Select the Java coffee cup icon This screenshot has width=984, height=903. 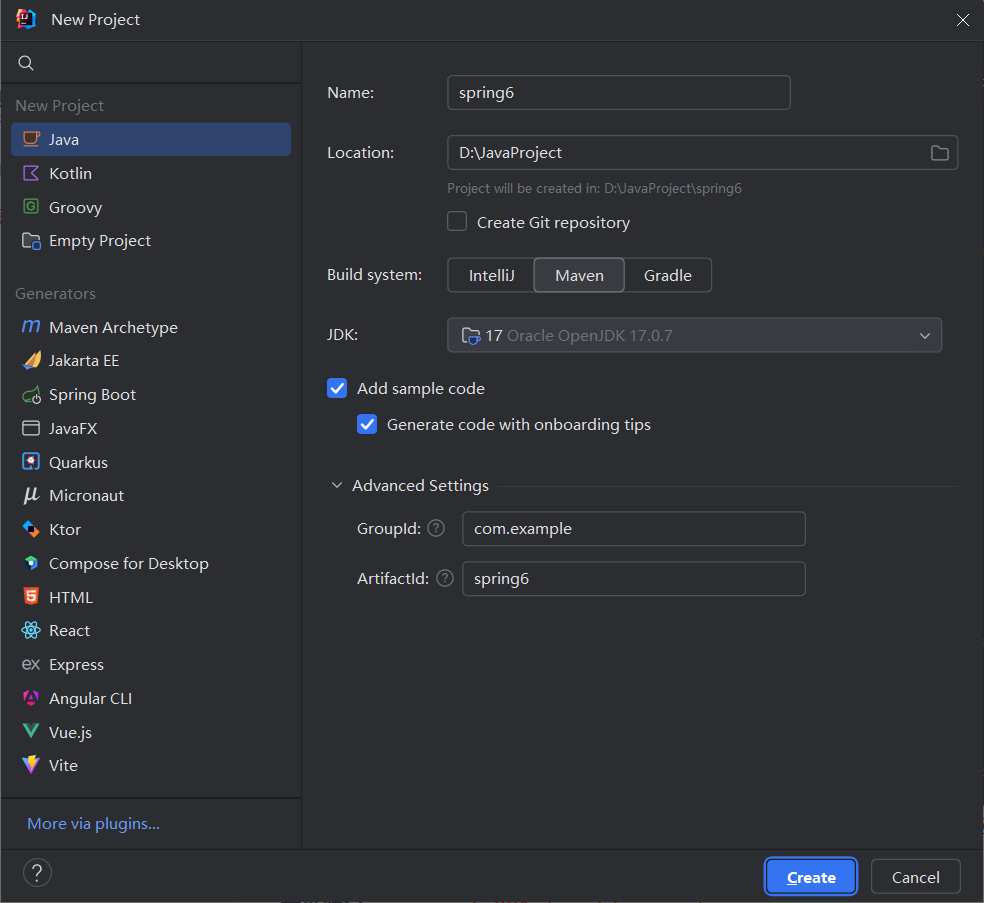31,139
